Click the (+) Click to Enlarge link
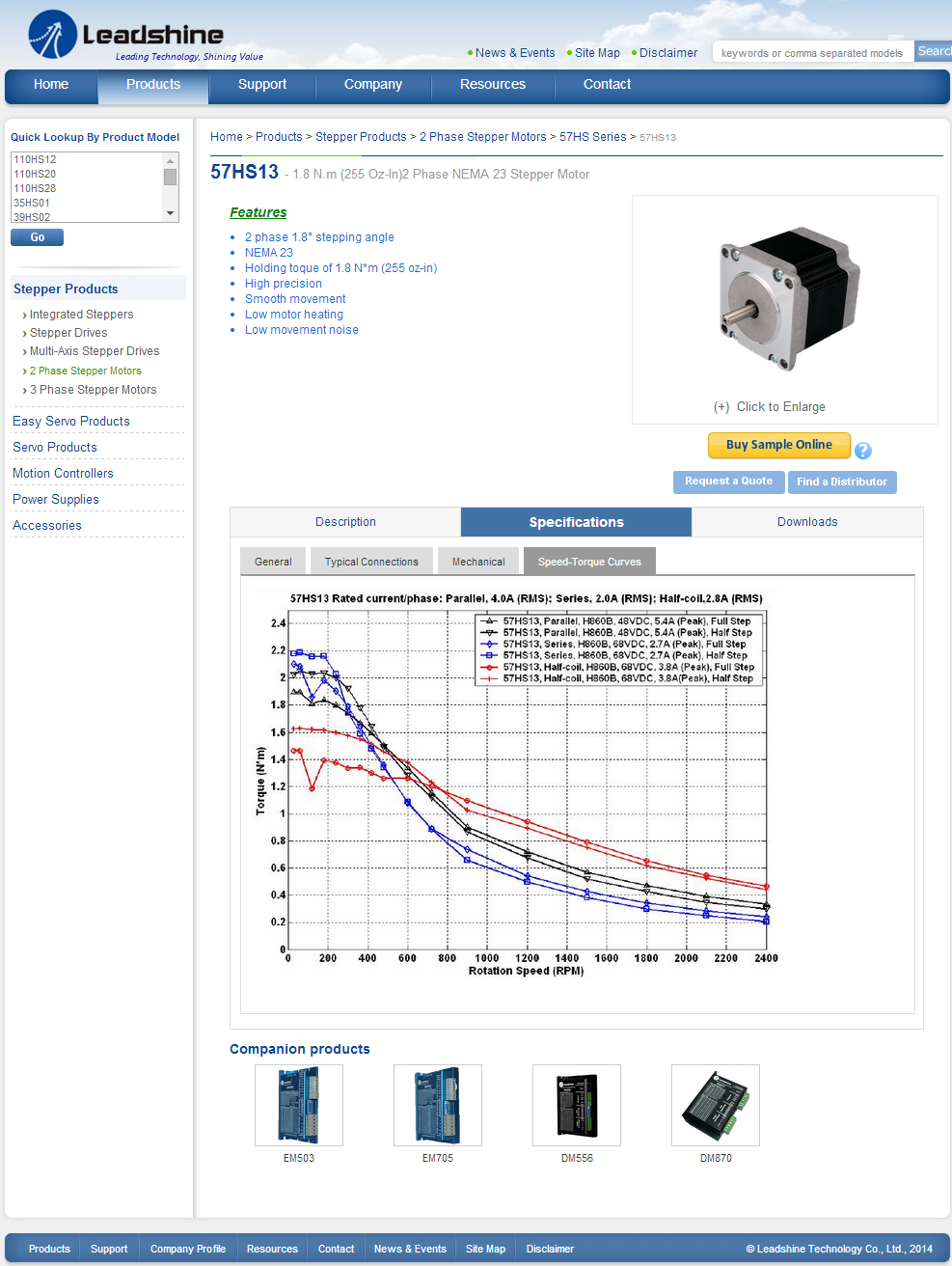 coord(770,407)
